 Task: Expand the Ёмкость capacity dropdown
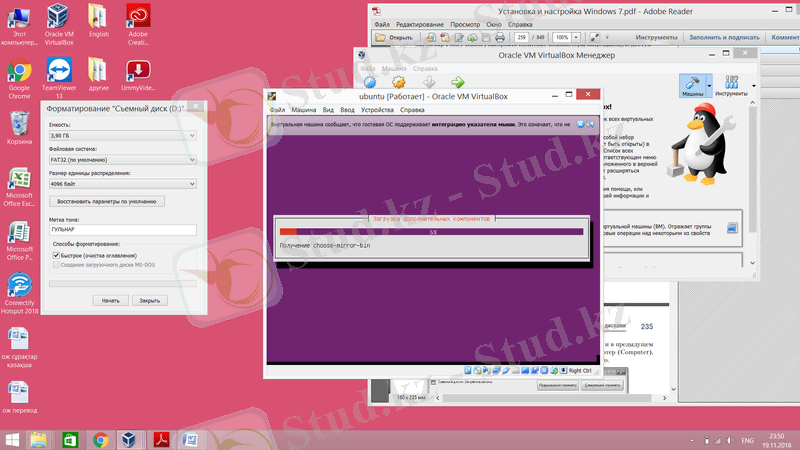click(122, 134)
